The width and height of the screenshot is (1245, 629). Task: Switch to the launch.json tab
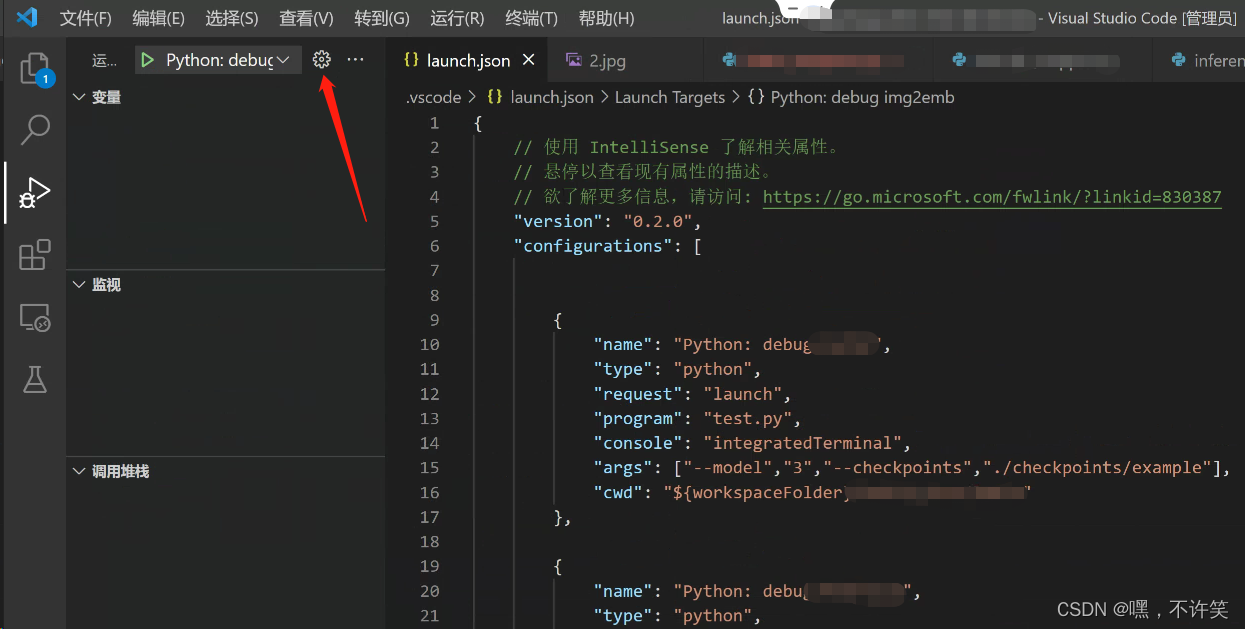[x=468, y=61]
